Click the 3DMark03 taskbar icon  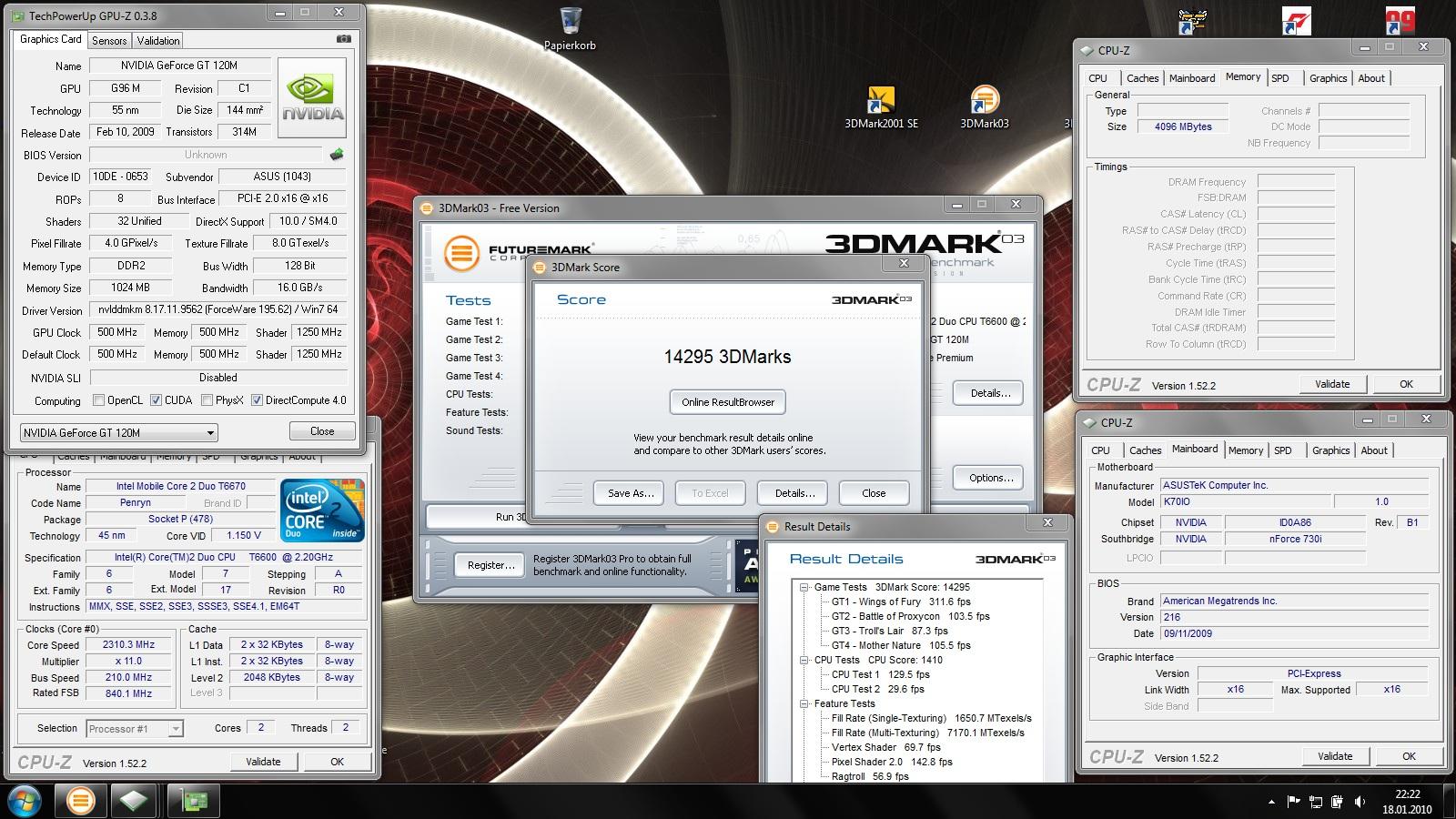click(x=80, y=801)
